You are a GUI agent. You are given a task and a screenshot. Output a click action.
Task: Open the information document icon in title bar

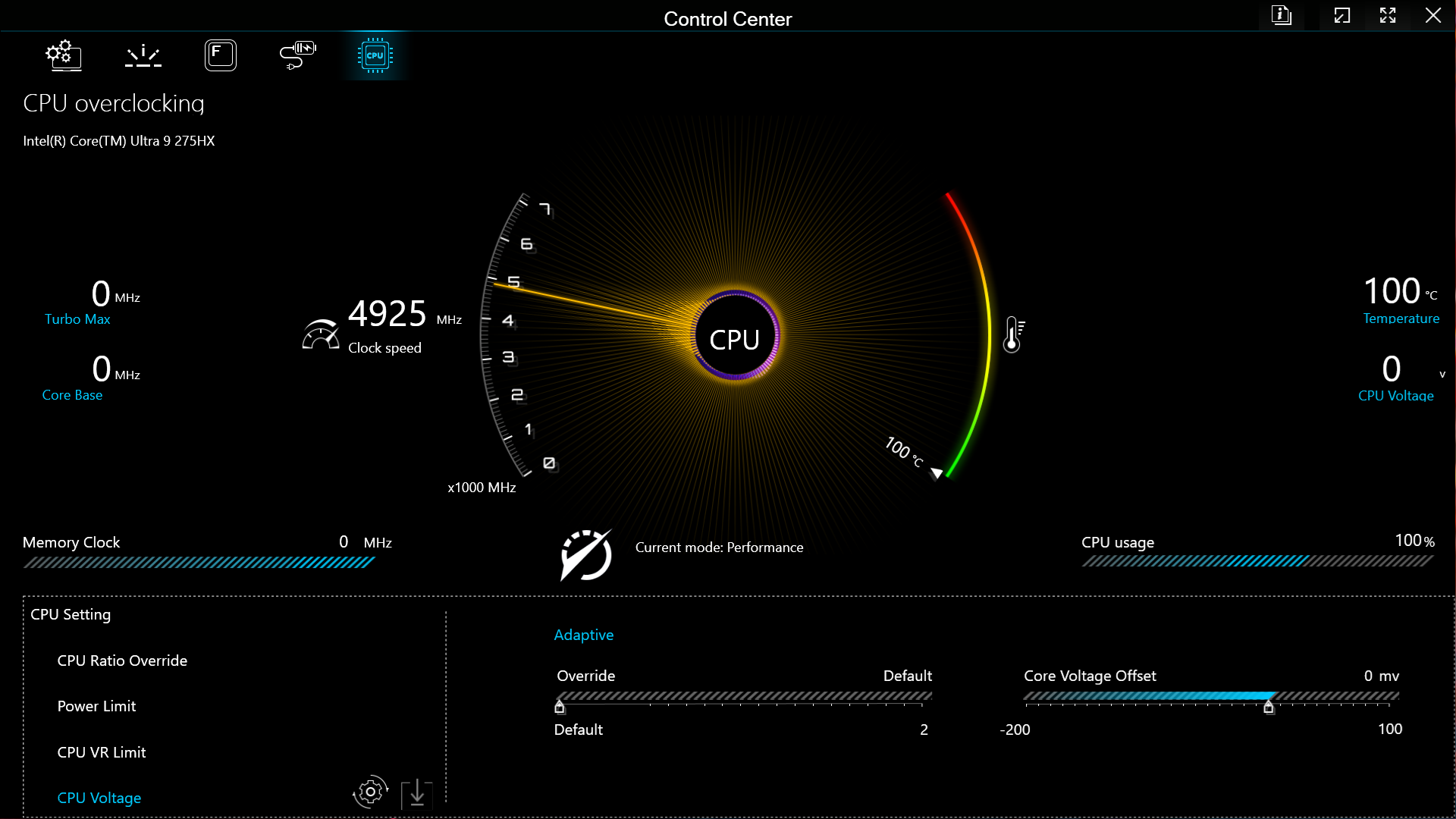click(1282, 15)
